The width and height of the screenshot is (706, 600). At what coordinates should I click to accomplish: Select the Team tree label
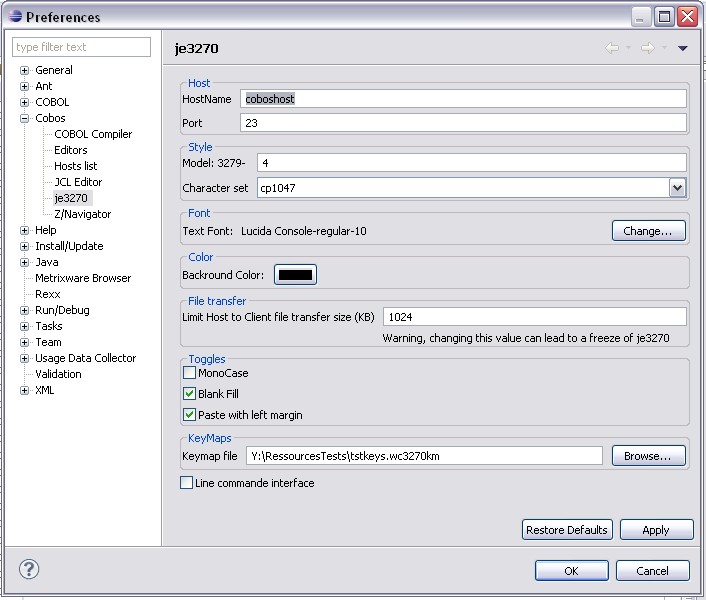click(x=48, y=343)
